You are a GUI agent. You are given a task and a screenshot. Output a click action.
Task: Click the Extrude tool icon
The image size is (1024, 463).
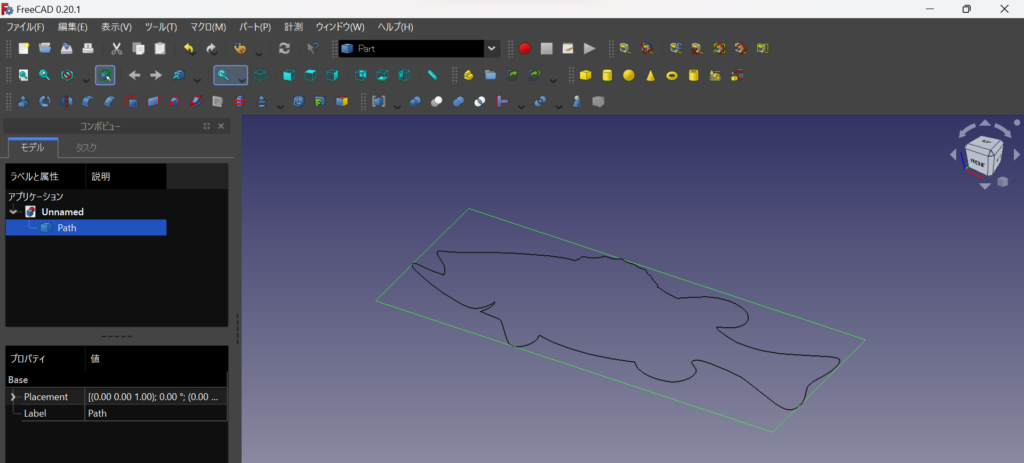[24, 102]
